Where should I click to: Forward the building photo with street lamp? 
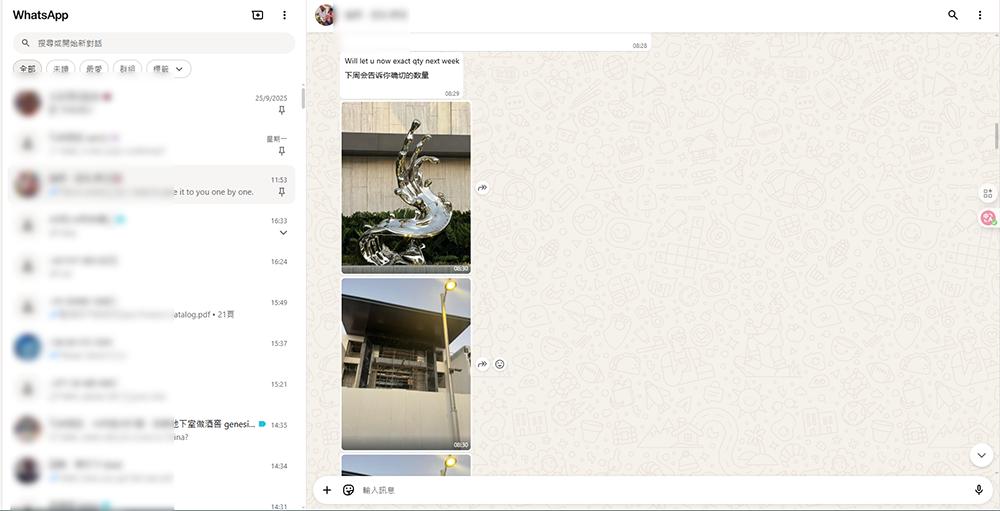(x=482, y=364)
